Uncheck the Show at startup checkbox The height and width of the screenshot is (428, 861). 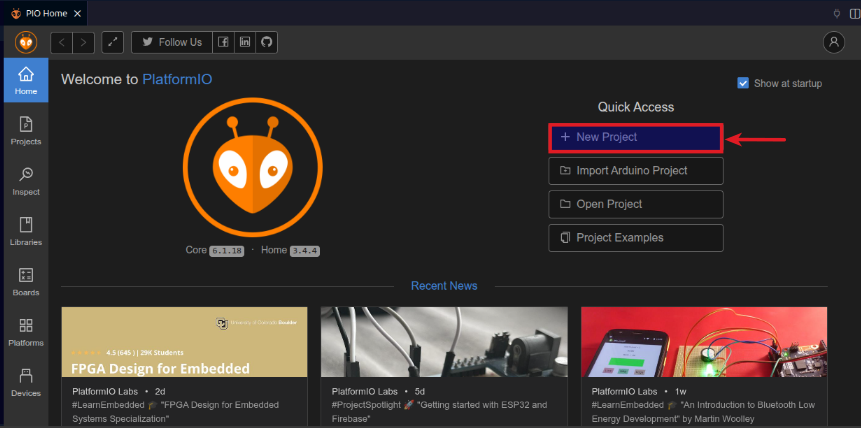coord(743,83)
